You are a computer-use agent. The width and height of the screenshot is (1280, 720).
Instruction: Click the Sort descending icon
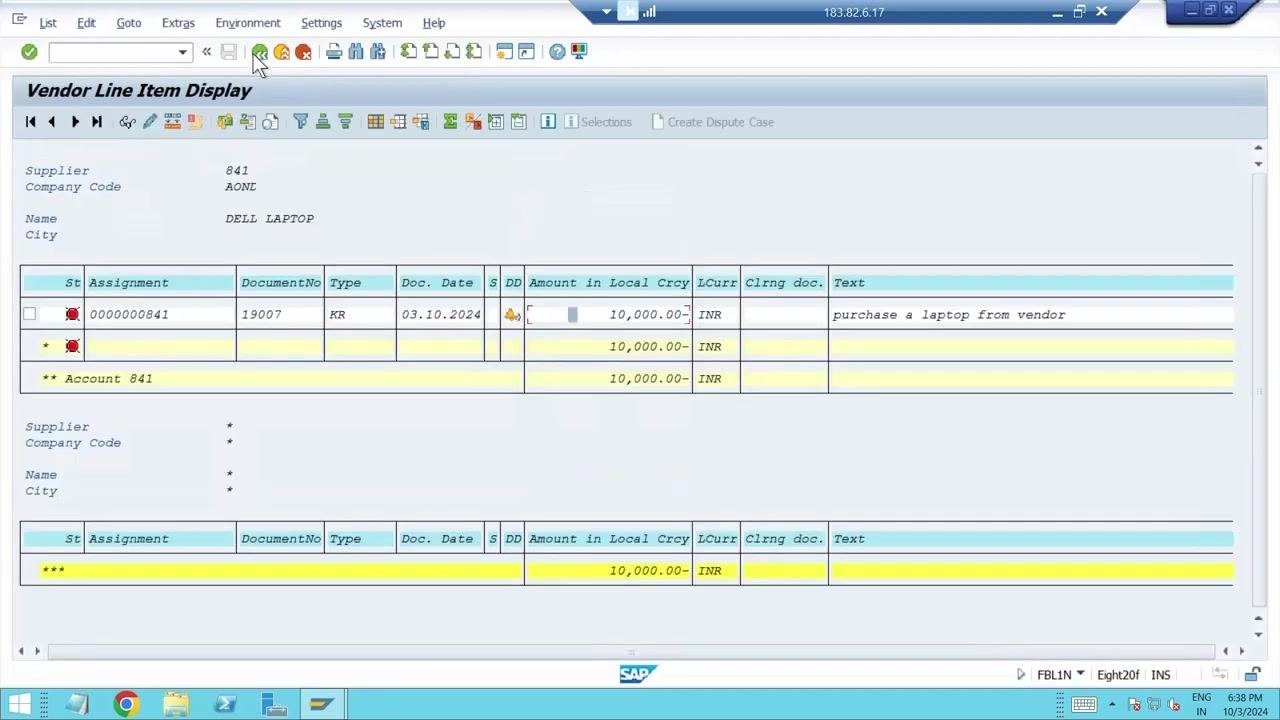point(344,122)
